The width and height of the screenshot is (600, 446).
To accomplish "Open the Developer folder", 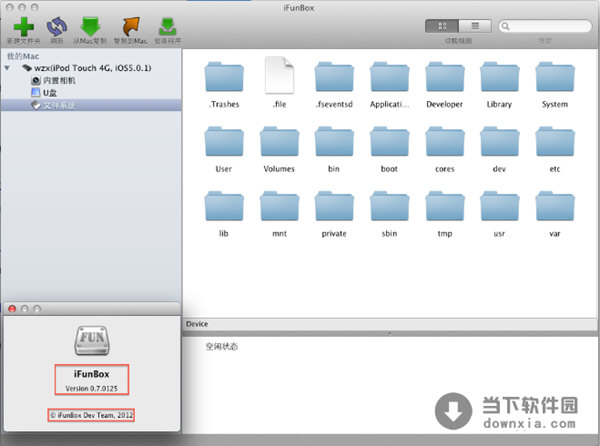I will [445, 77].
